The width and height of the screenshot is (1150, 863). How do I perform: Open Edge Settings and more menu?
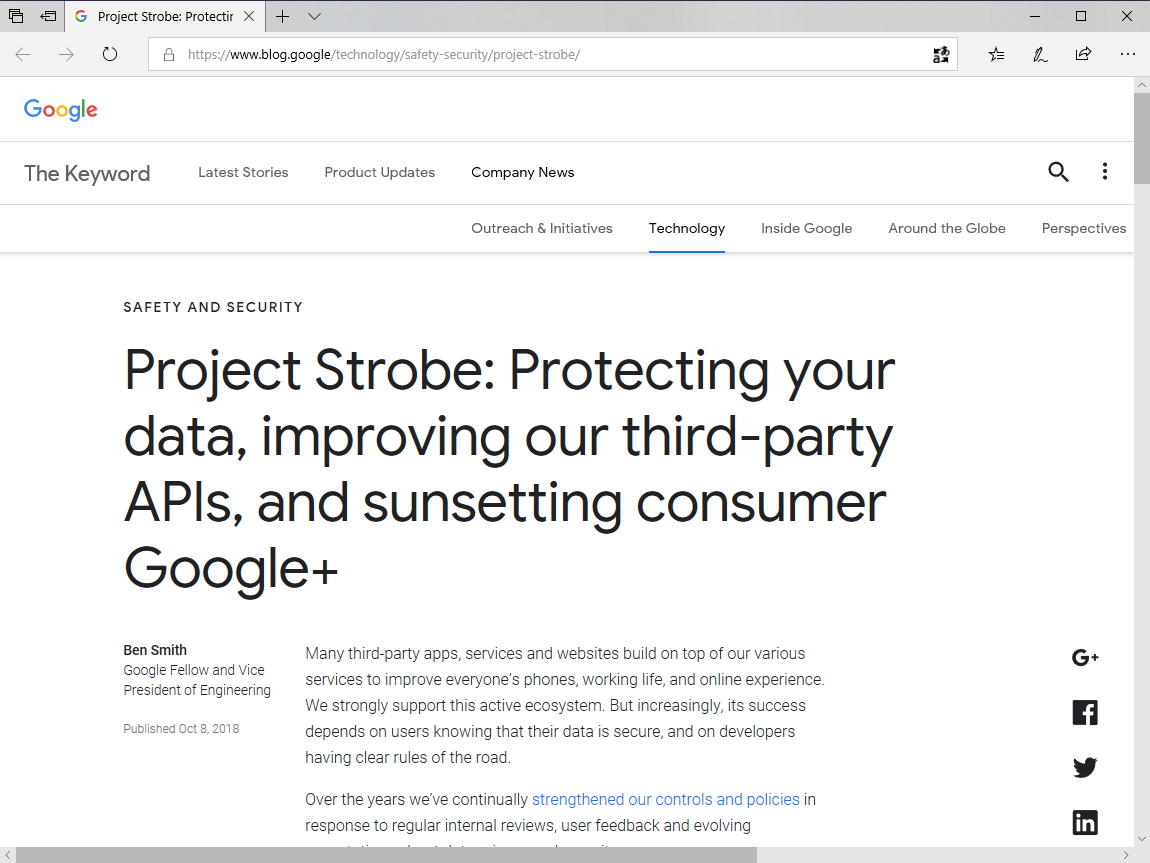point(1128,55)
